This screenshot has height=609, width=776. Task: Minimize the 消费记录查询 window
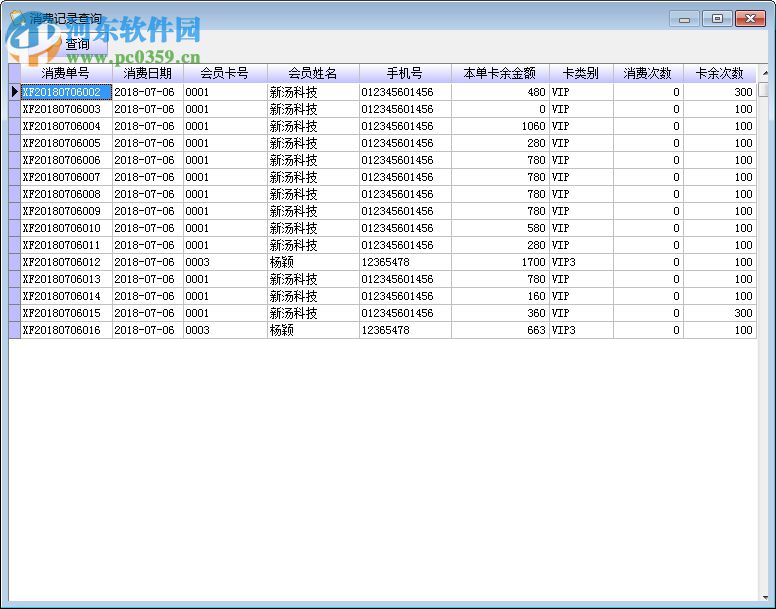684,19
